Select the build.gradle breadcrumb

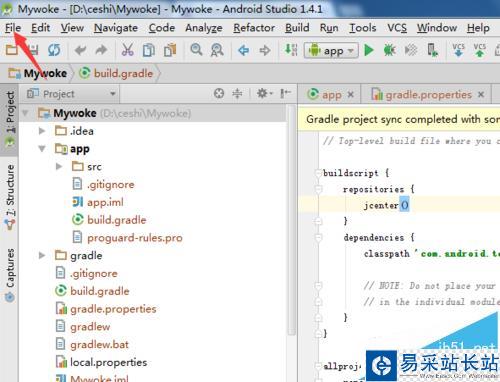coord(116,73)
